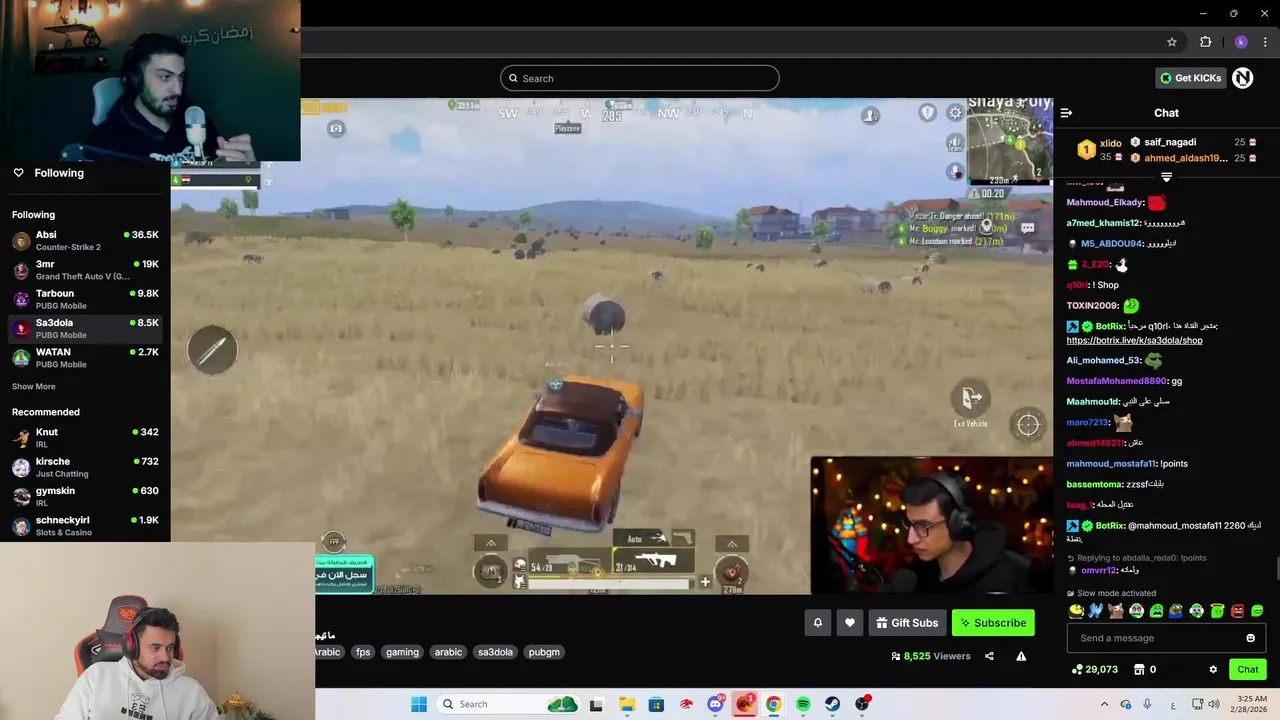Screen dimensions: 1280x720
Task: Open the emoji picker in chat input
Action: [x=1250, y=638]
